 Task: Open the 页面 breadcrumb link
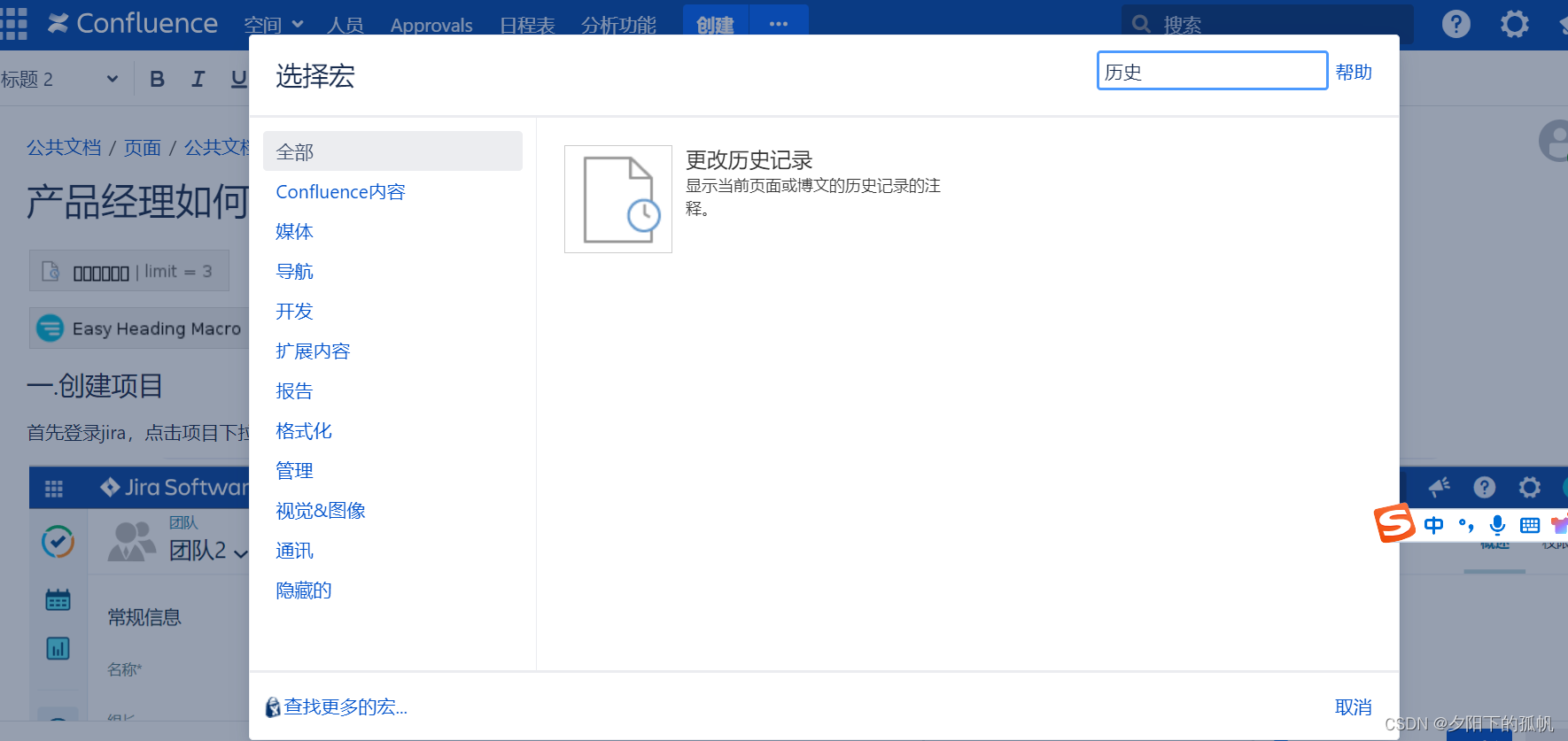click(x=143, y=147)
